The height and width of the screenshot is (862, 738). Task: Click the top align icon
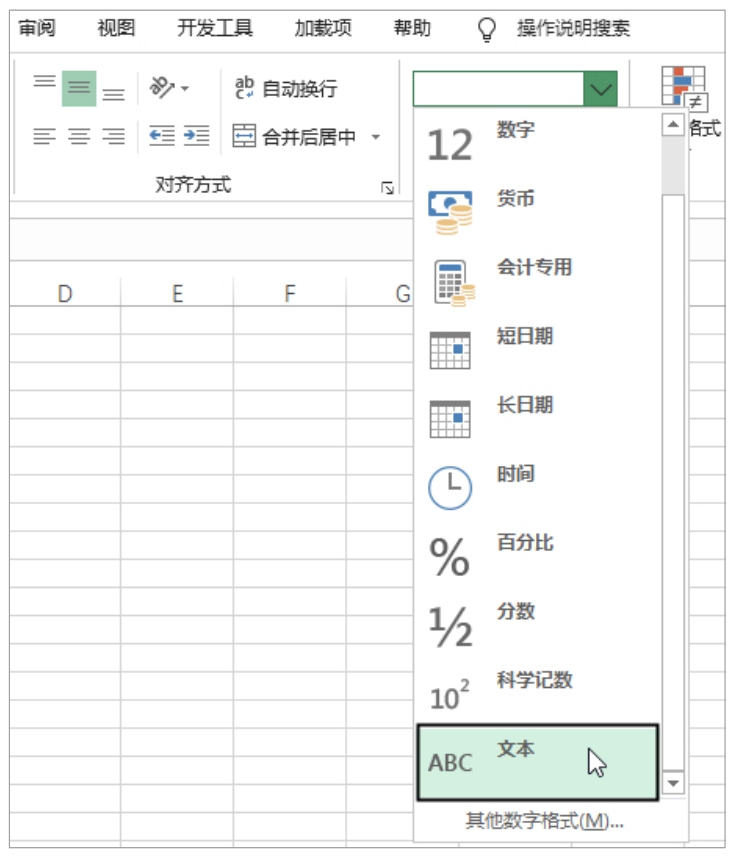point(45,85)
